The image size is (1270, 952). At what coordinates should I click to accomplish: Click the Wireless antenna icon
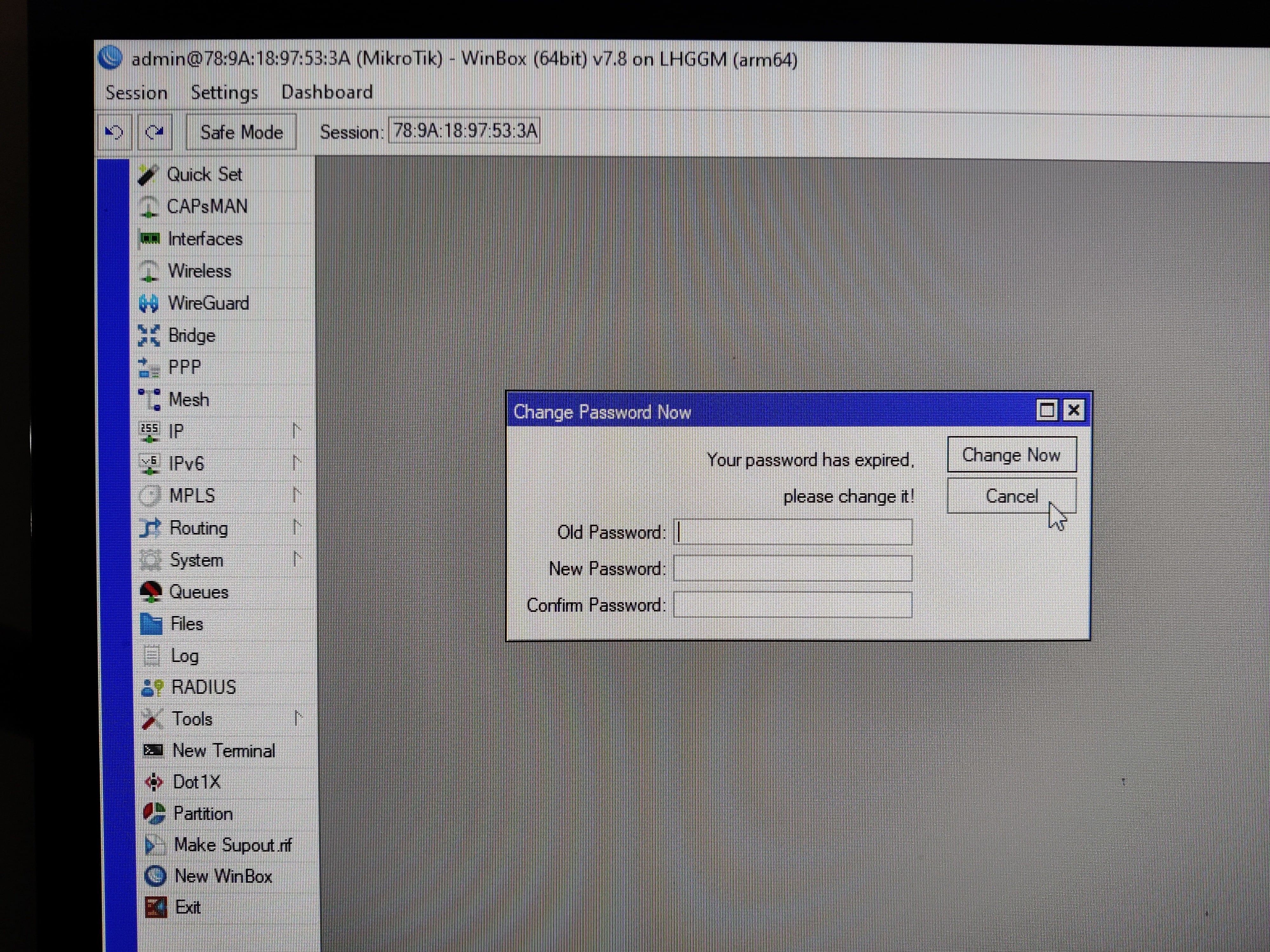[x=149, y=271]
